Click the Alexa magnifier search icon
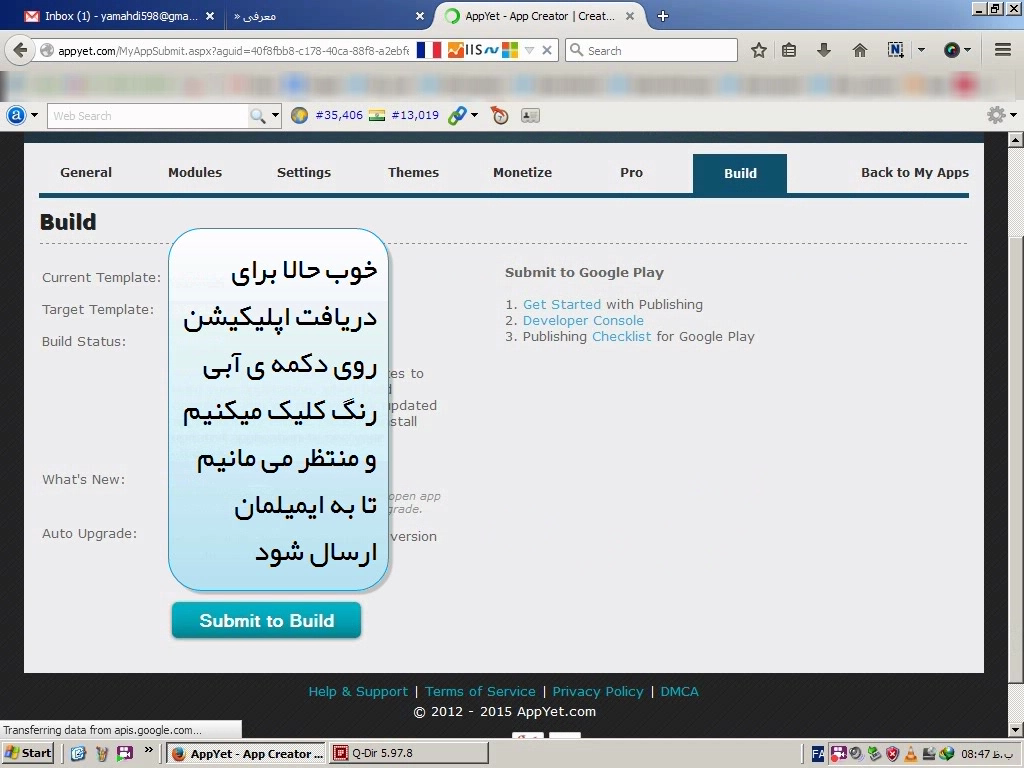Viewport: 1024px width, 768px height. coord(258,116)
